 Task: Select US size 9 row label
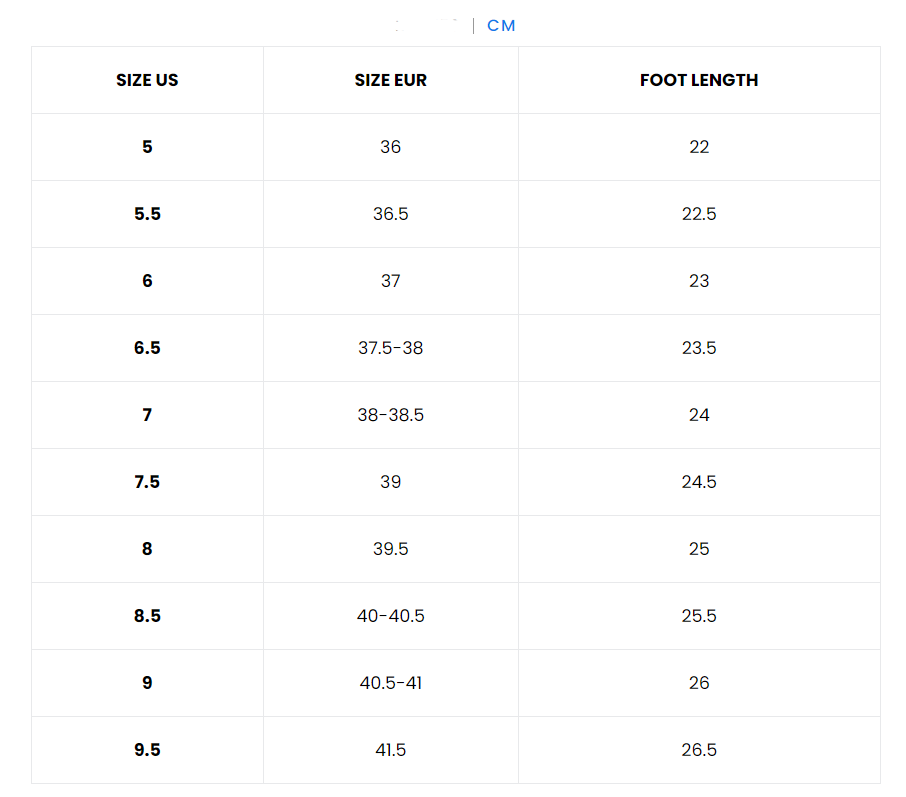pos(147,683)
